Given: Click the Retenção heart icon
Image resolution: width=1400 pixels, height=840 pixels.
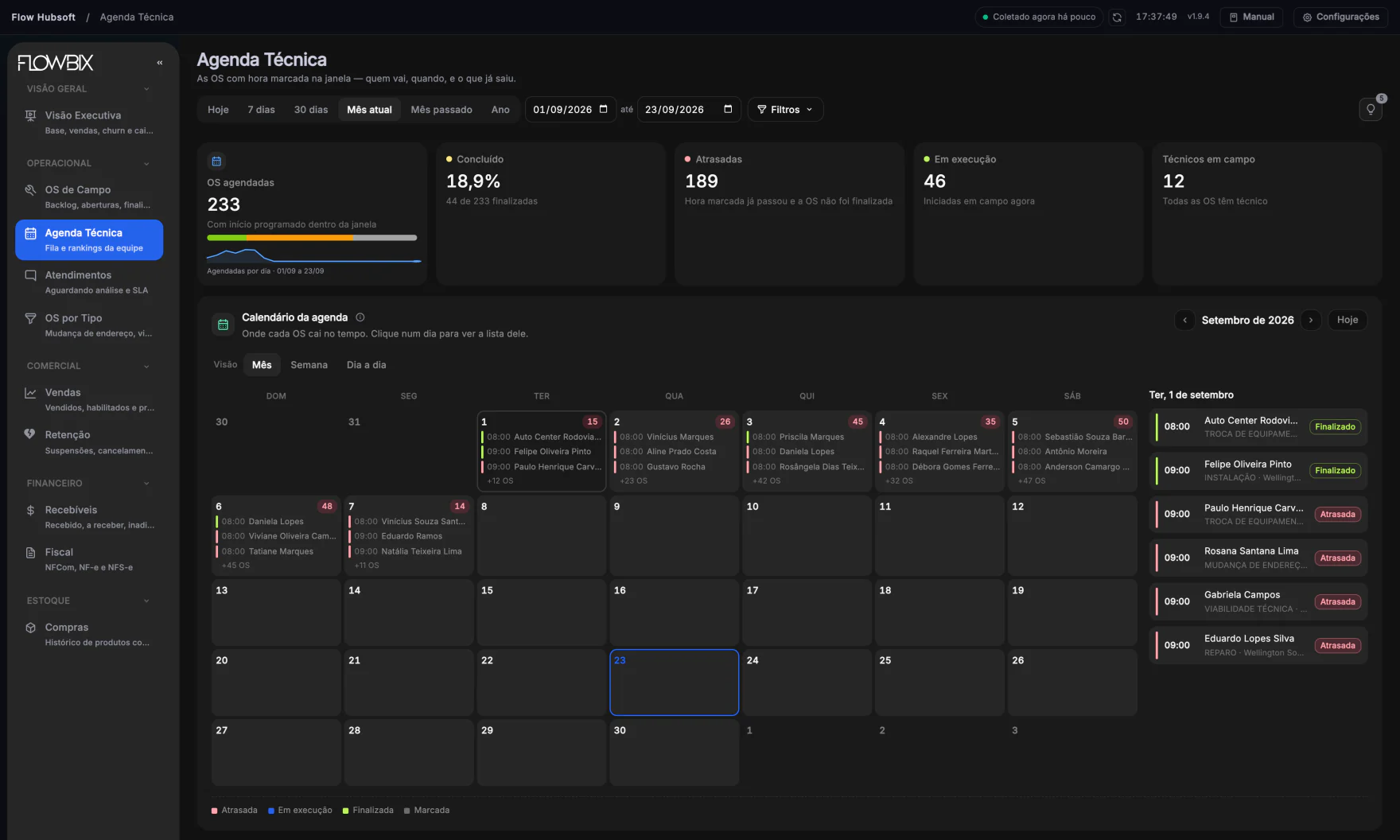Looking at the screenshot, I should tap(30, 434).
